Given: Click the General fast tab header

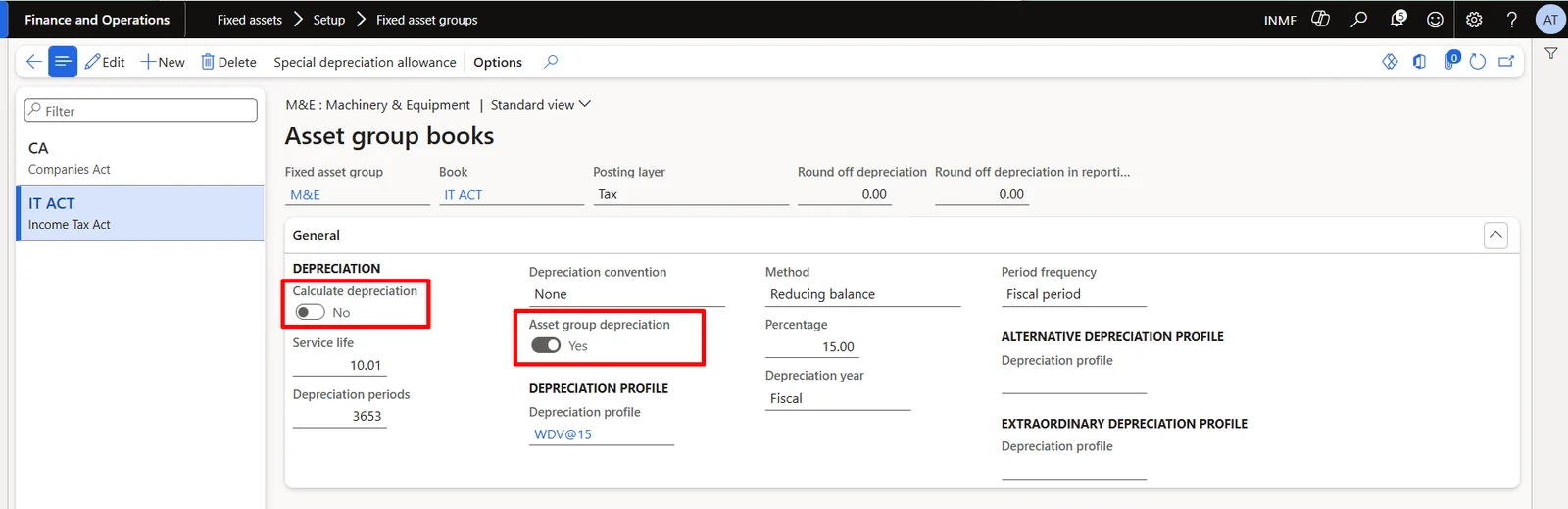Looking at the screenshot, I should [316, 235].
